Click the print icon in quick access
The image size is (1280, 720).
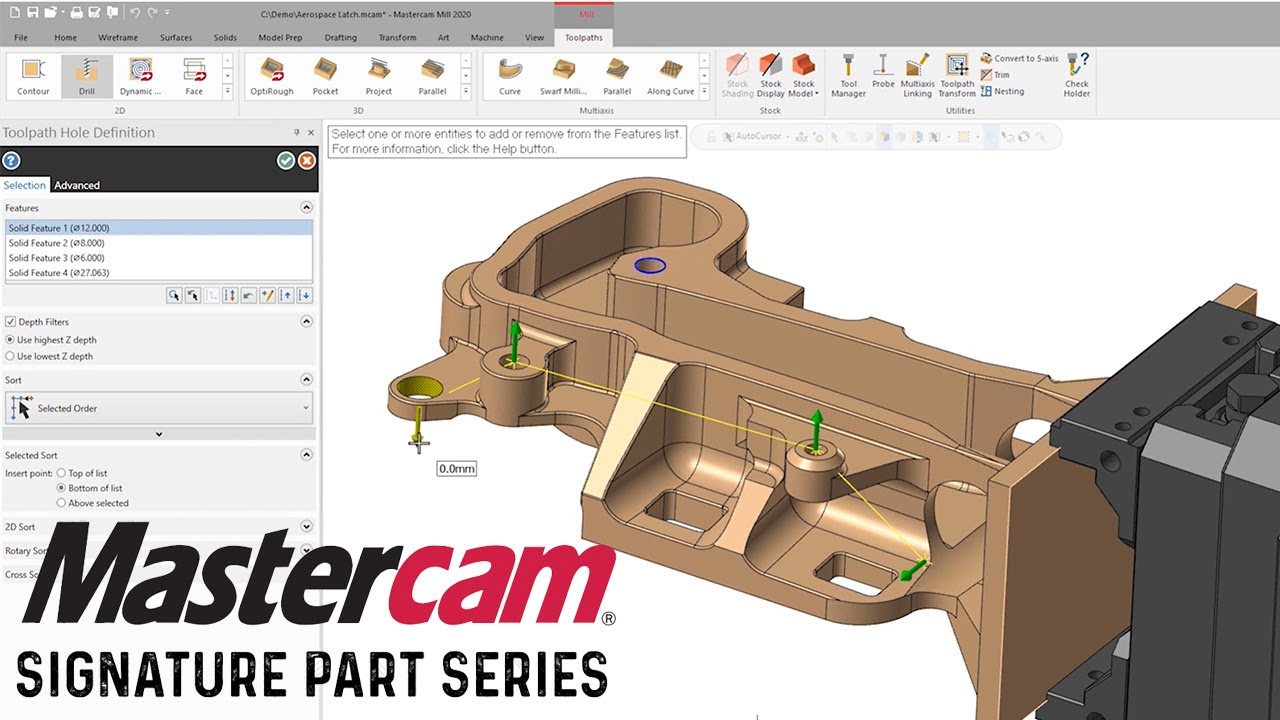point(76,13)
